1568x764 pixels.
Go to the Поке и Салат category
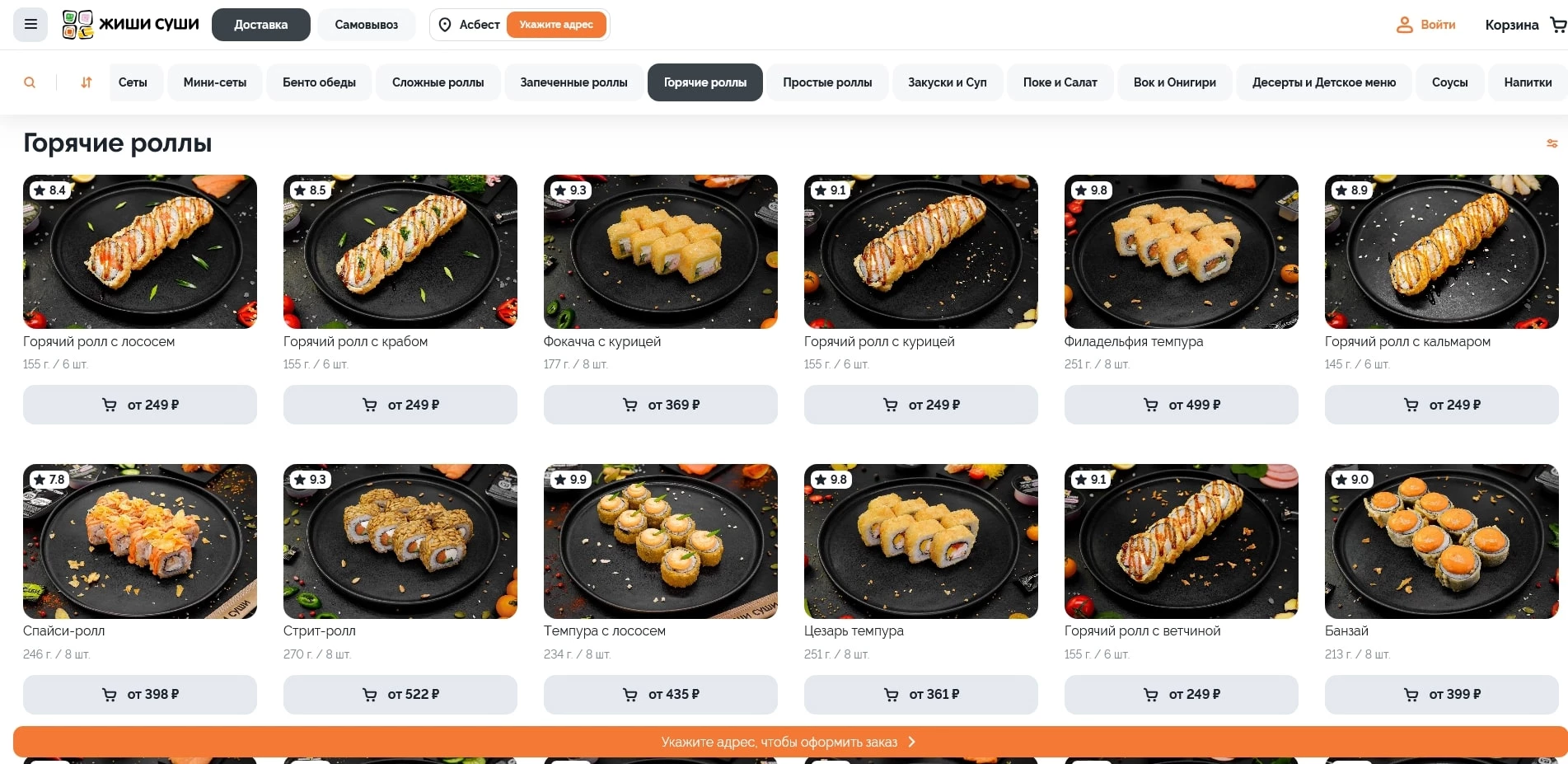[x=1060, y=82]
